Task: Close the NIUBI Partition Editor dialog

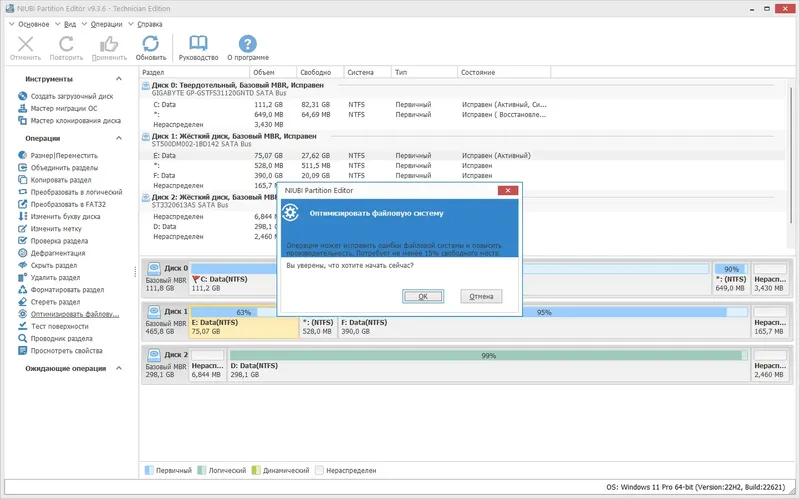Action: 508,190
